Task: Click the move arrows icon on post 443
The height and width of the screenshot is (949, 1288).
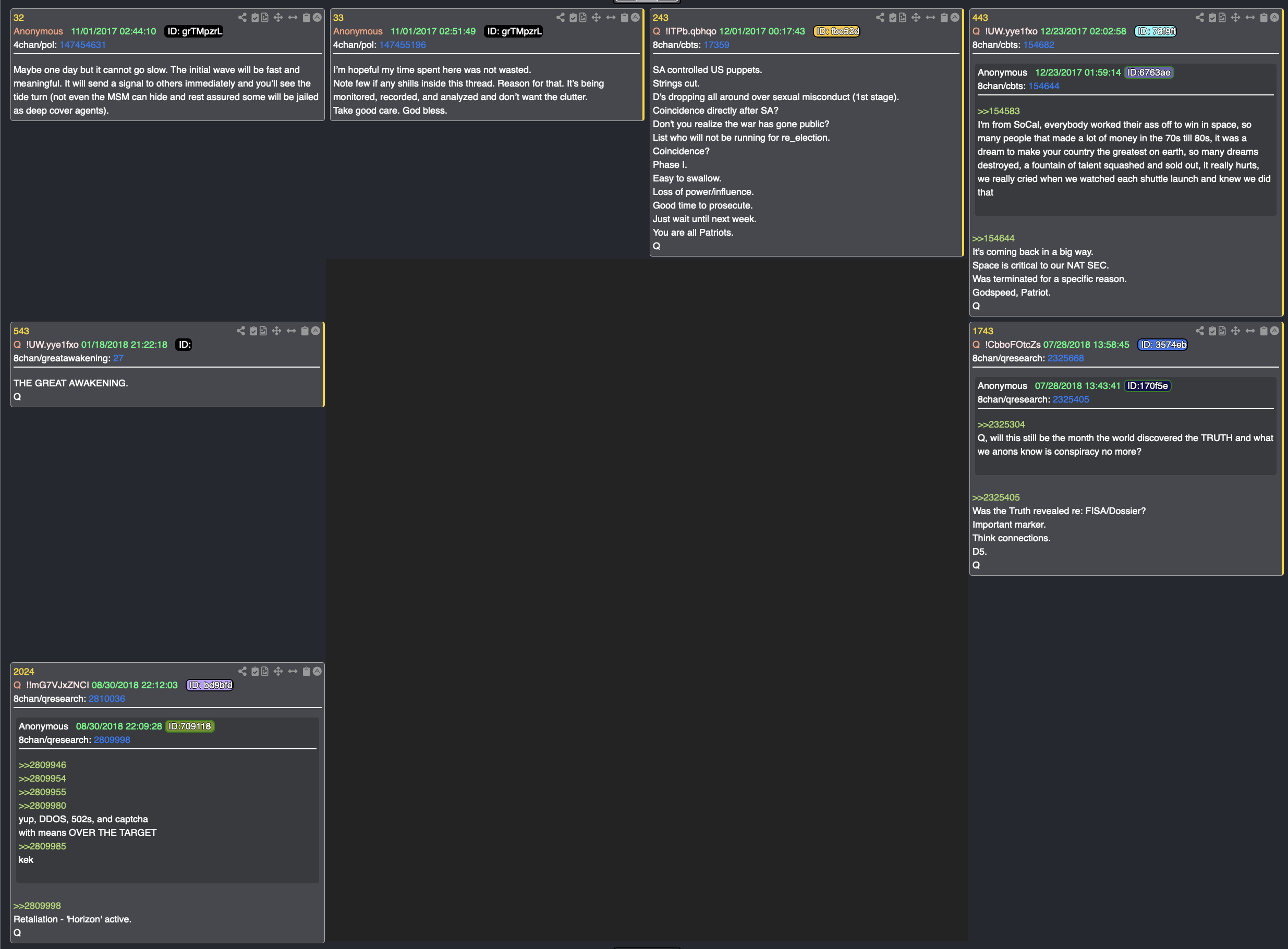Action: (x=1235, y=17)
